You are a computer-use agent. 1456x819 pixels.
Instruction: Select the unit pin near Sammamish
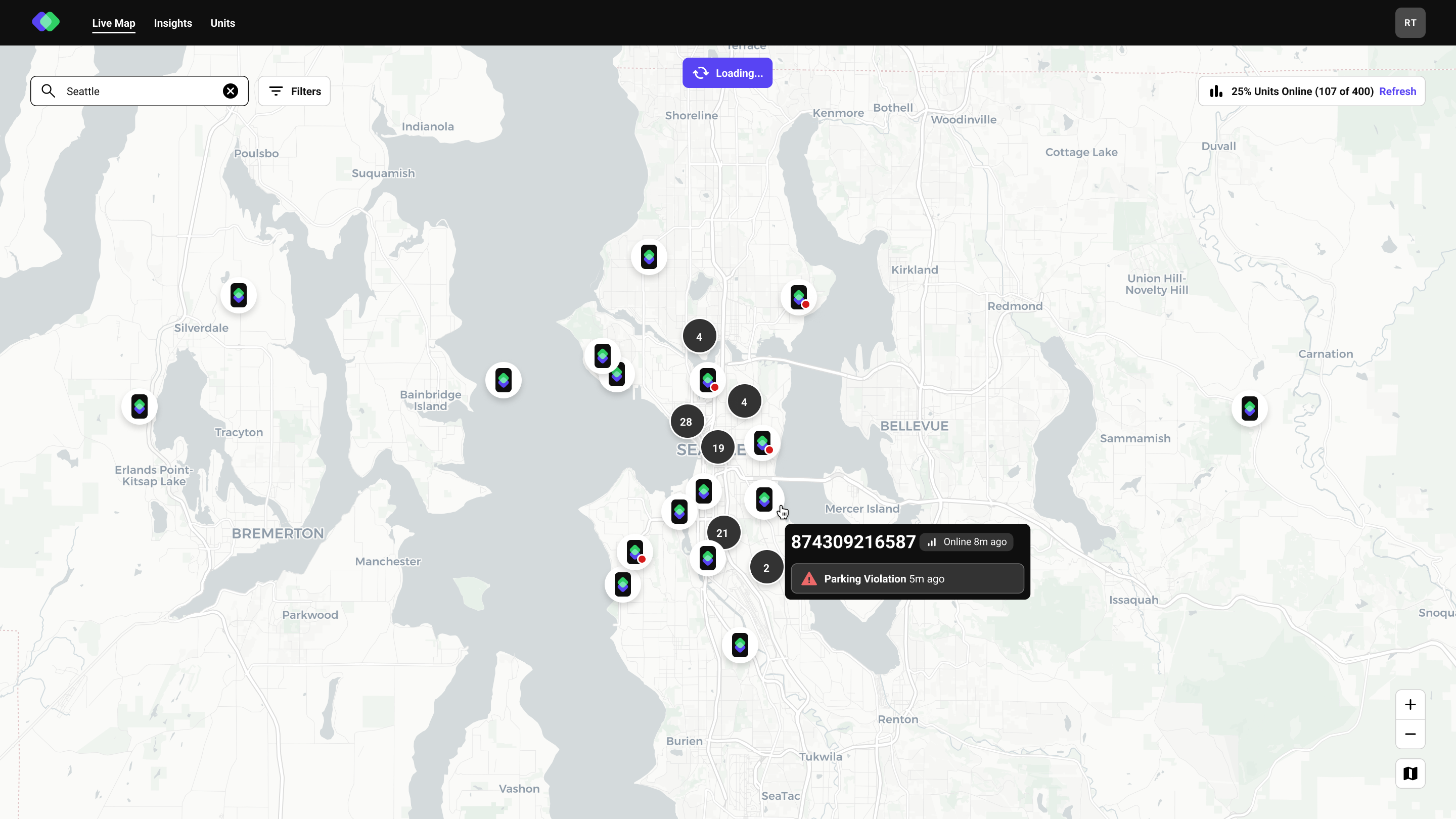click(x=1250, y=407)
